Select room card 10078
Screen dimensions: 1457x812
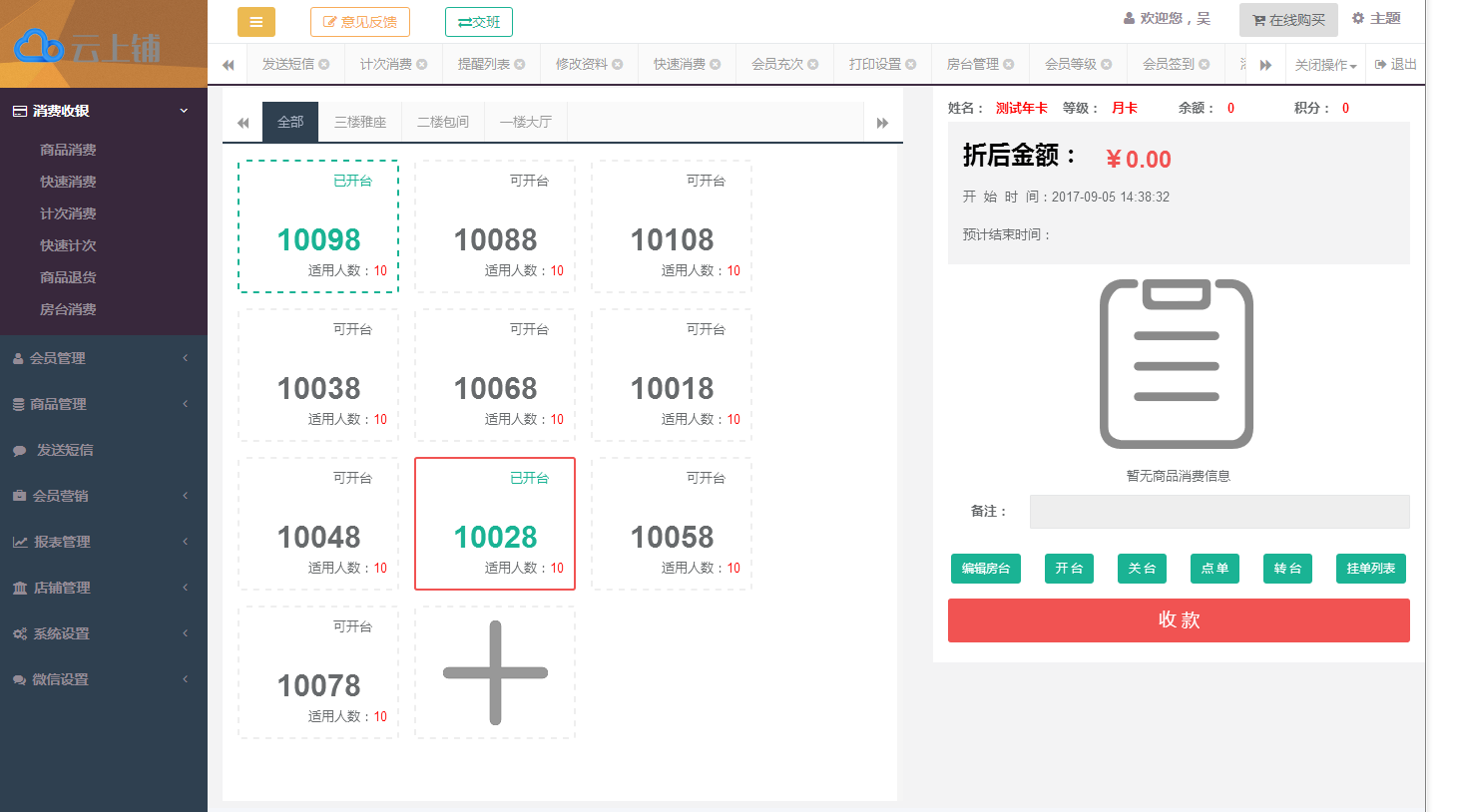click(318, 672)
